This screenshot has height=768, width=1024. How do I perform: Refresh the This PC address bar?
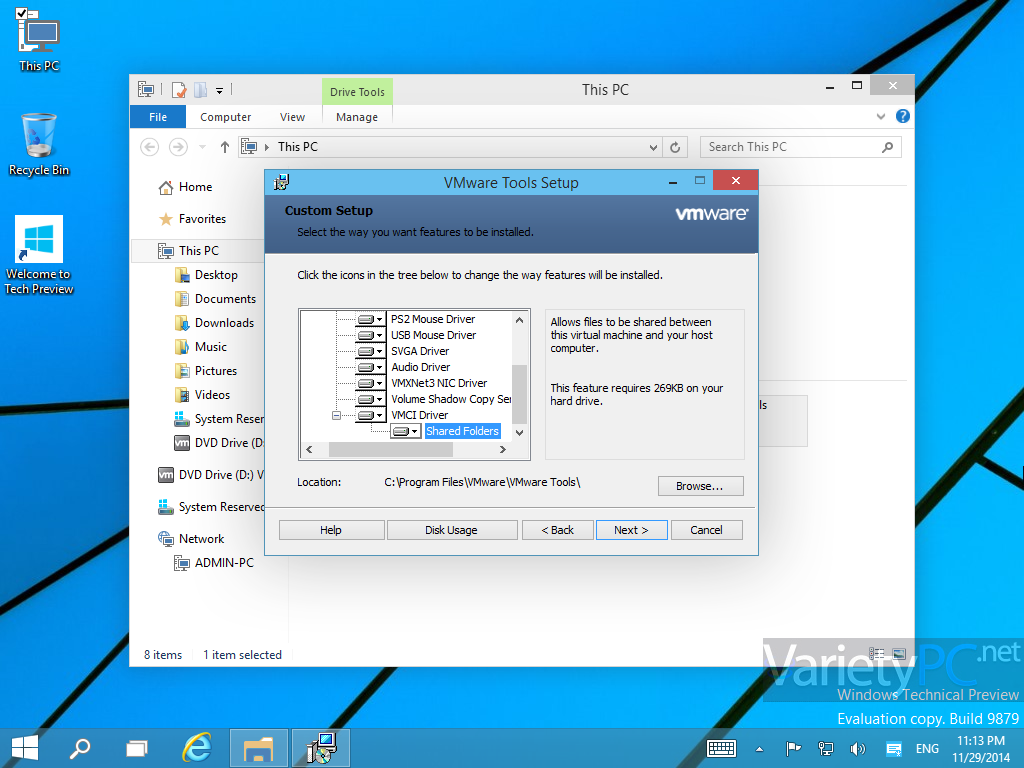pos(675,148)
